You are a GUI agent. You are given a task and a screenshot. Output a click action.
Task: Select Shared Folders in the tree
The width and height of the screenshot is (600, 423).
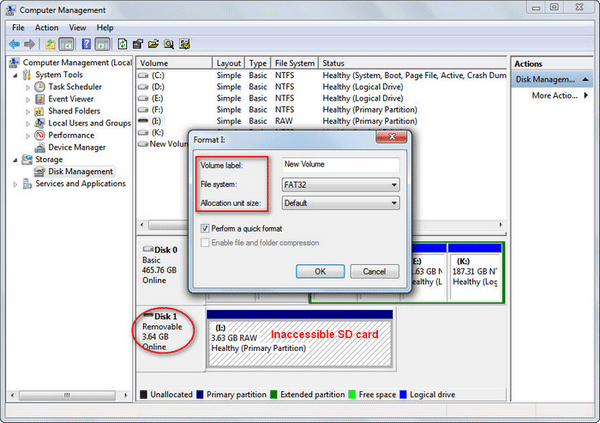[74, 111]
